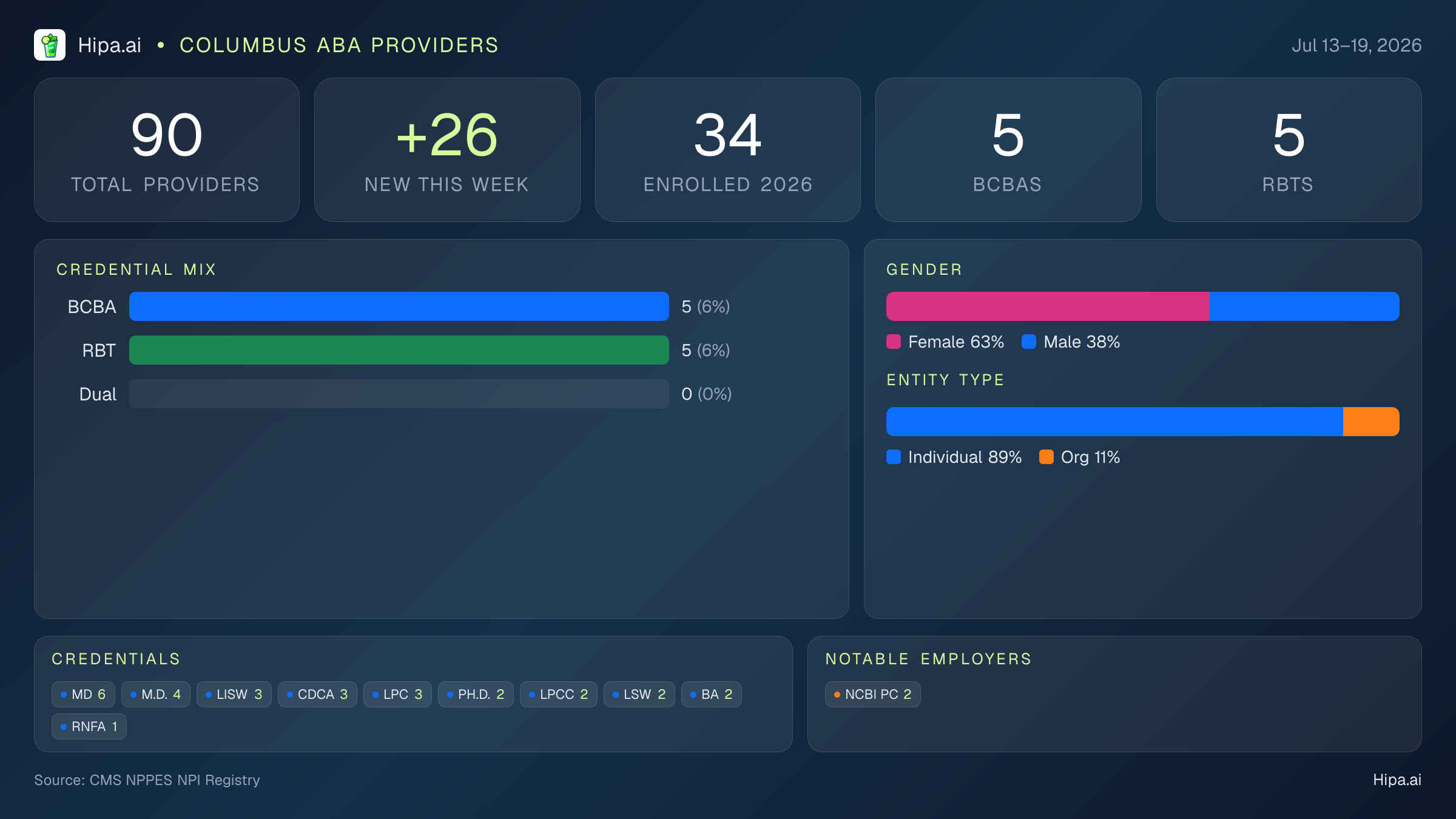Click the empty Dual bar
Viewport: 1456px width, 819px height.
coord(399,394)
